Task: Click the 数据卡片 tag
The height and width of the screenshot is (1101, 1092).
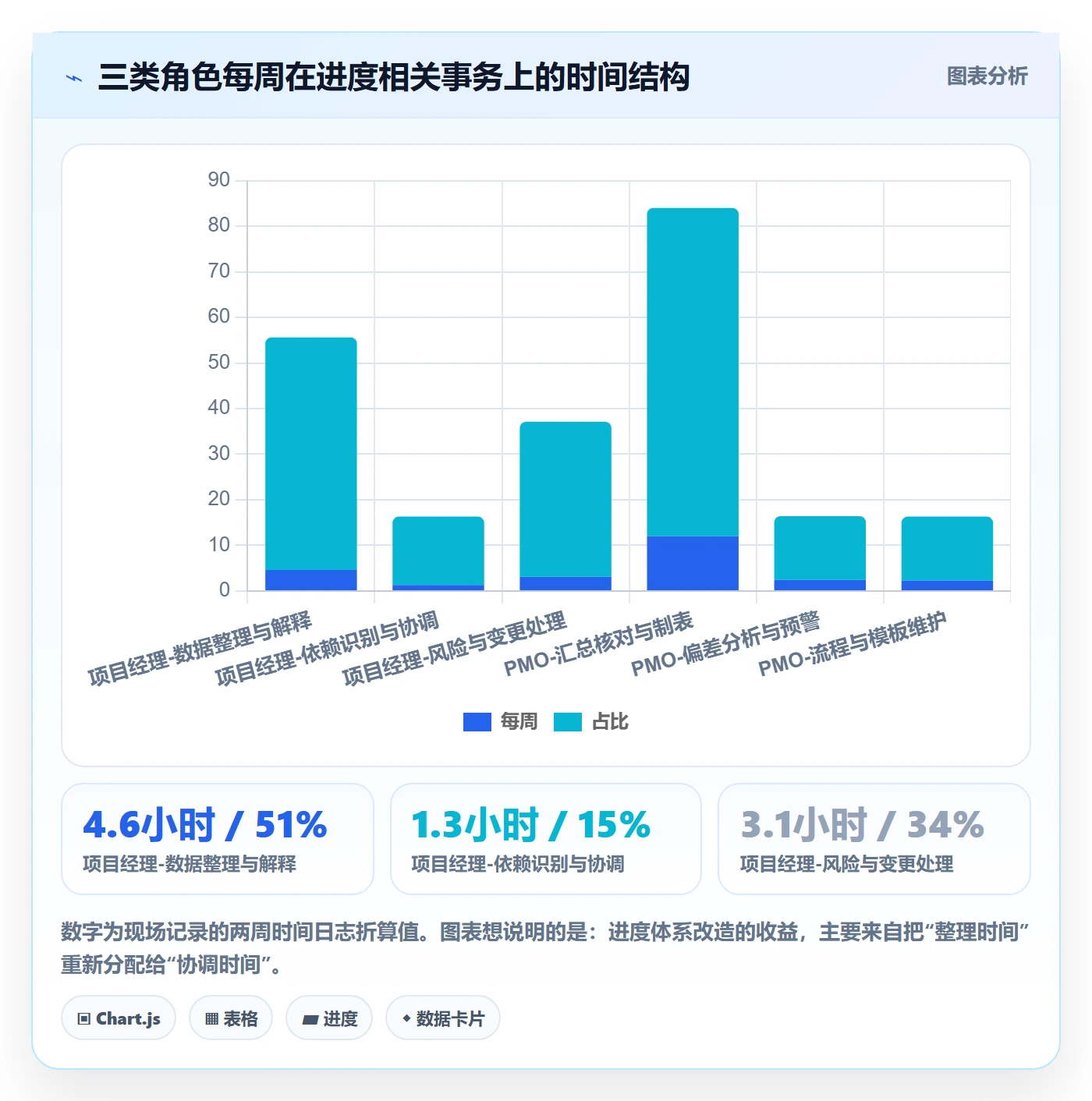Action: pyautogui.click(x=443, y=1018)
